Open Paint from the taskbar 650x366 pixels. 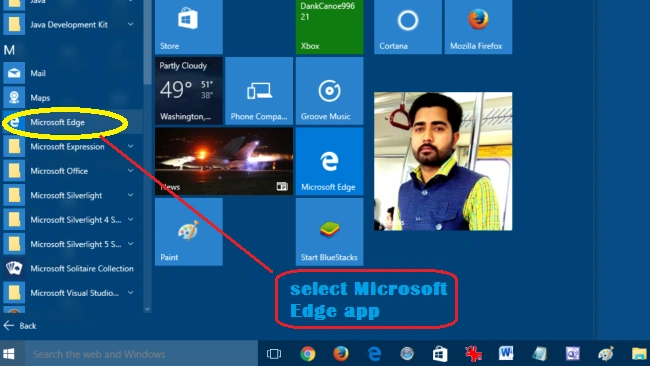click(606, 354)
